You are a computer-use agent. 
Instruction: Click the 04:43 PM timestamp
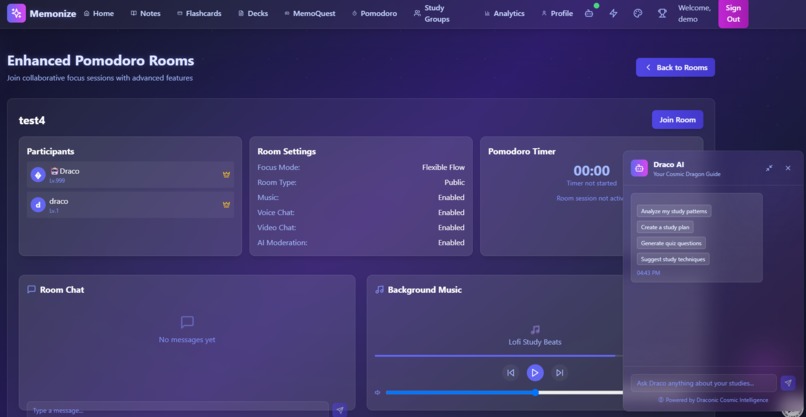coord(648,273)
